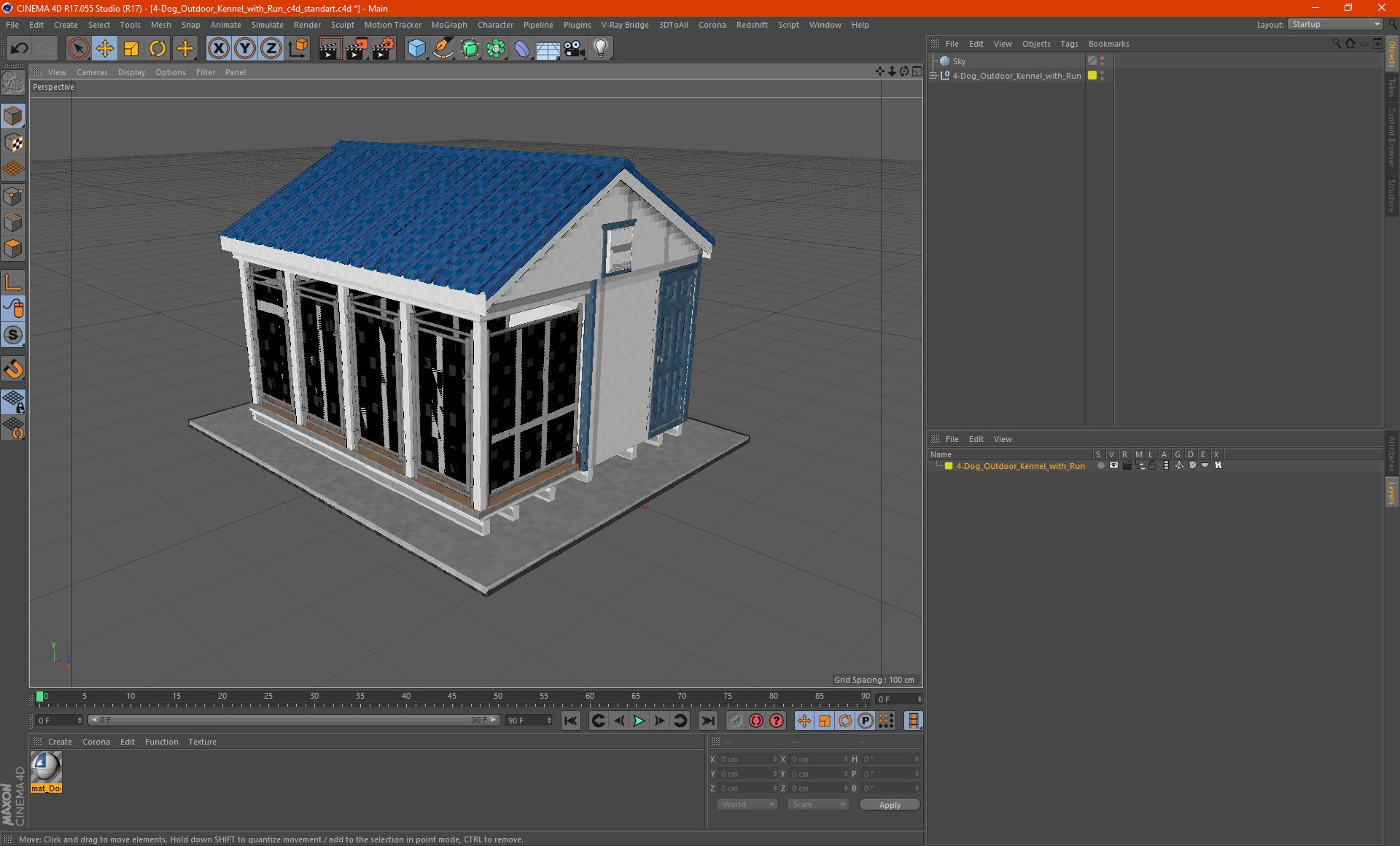This screenshot has height=846, width=1400.
Task: Toggle Z axis lock
Action: click(271, 49)
